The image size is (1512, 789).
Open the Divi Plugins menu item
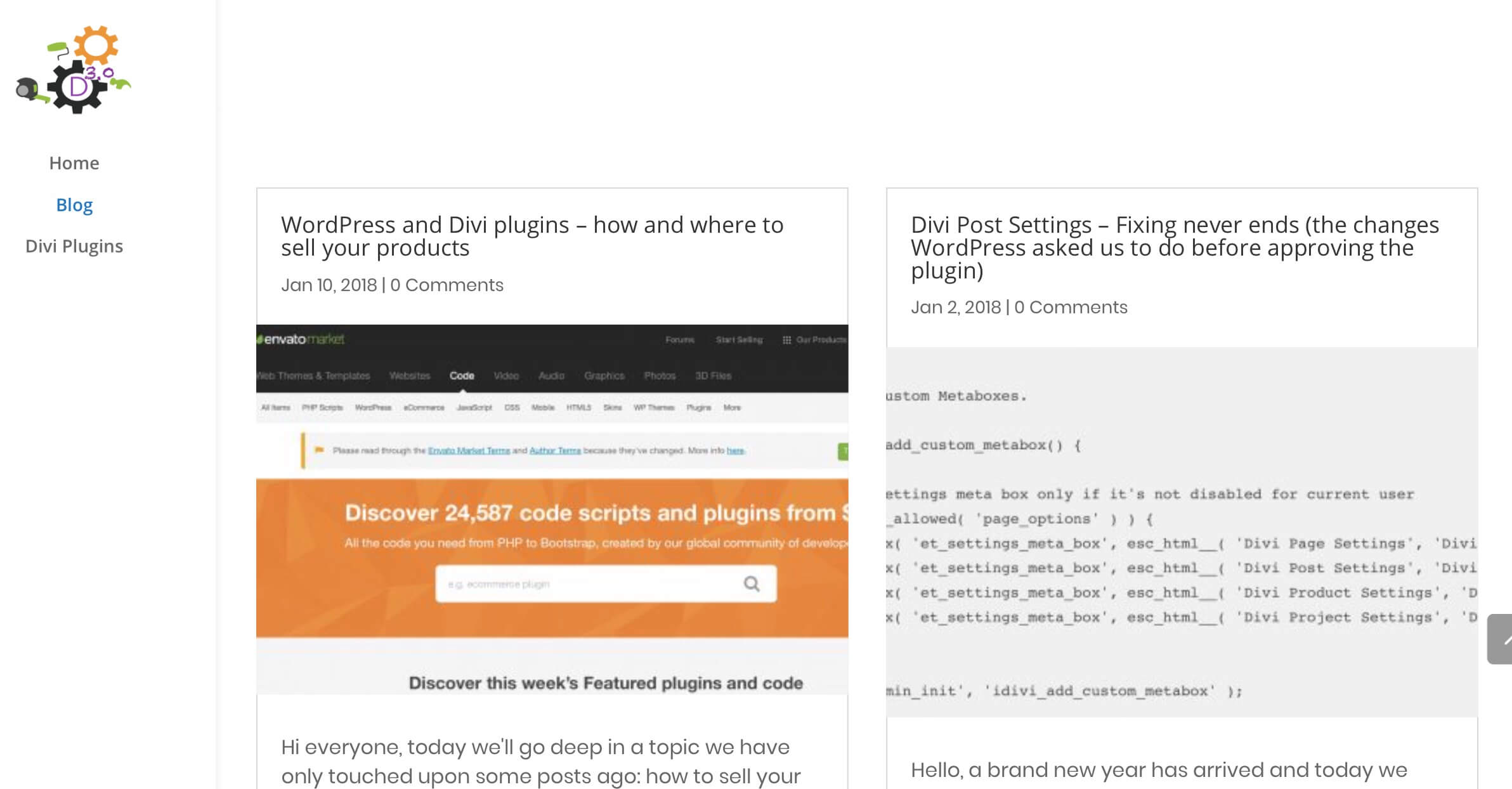pos(74,246)
